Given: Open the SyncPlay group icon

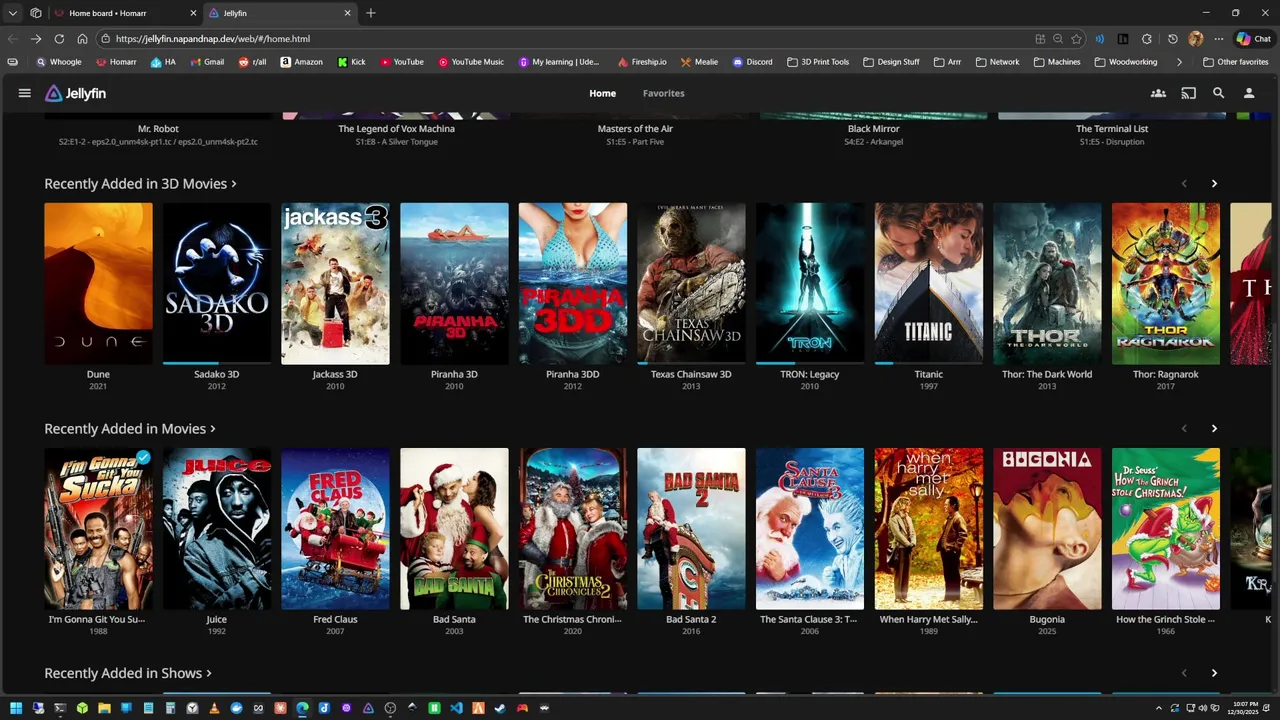Looking at the screenshot, I should [1158, 93].
